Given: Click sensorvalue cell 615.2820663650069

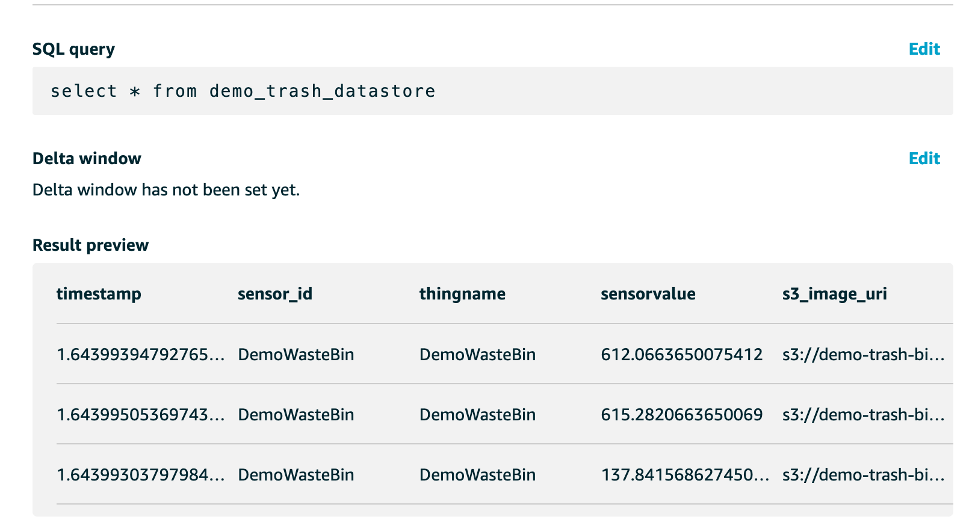Looking at the screenshot, I should 681,414.
